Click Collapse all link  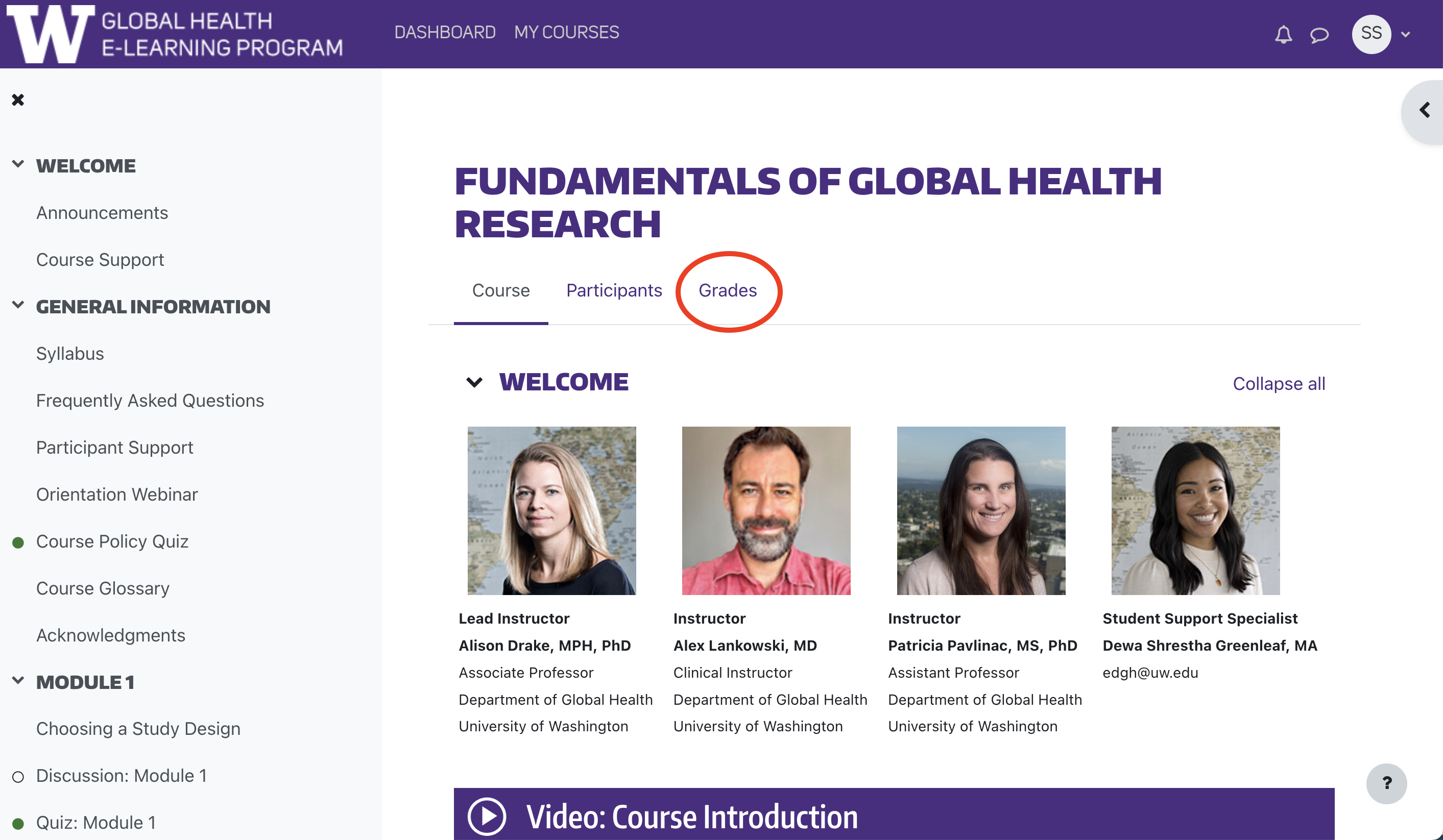(x=1279, y=383)
